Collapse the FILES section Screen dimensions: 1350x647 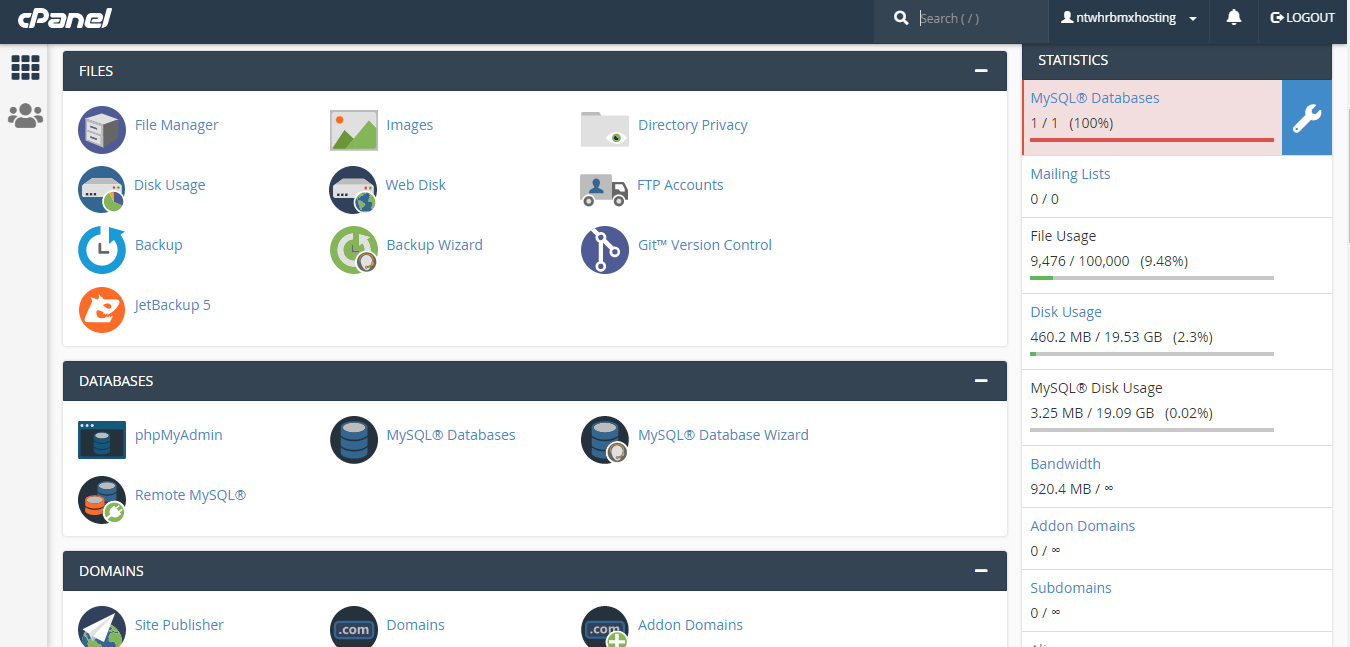980,70
